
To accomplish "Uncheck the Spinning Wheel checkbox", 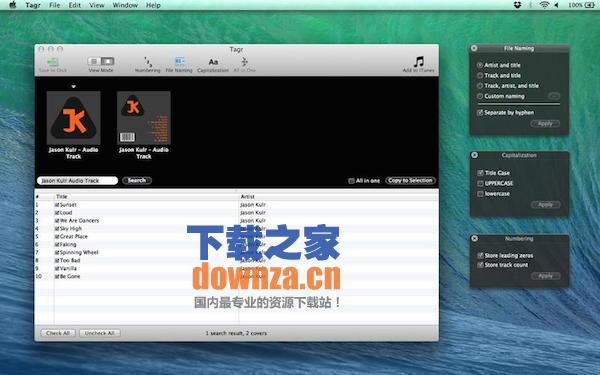I will pos(57,253).
